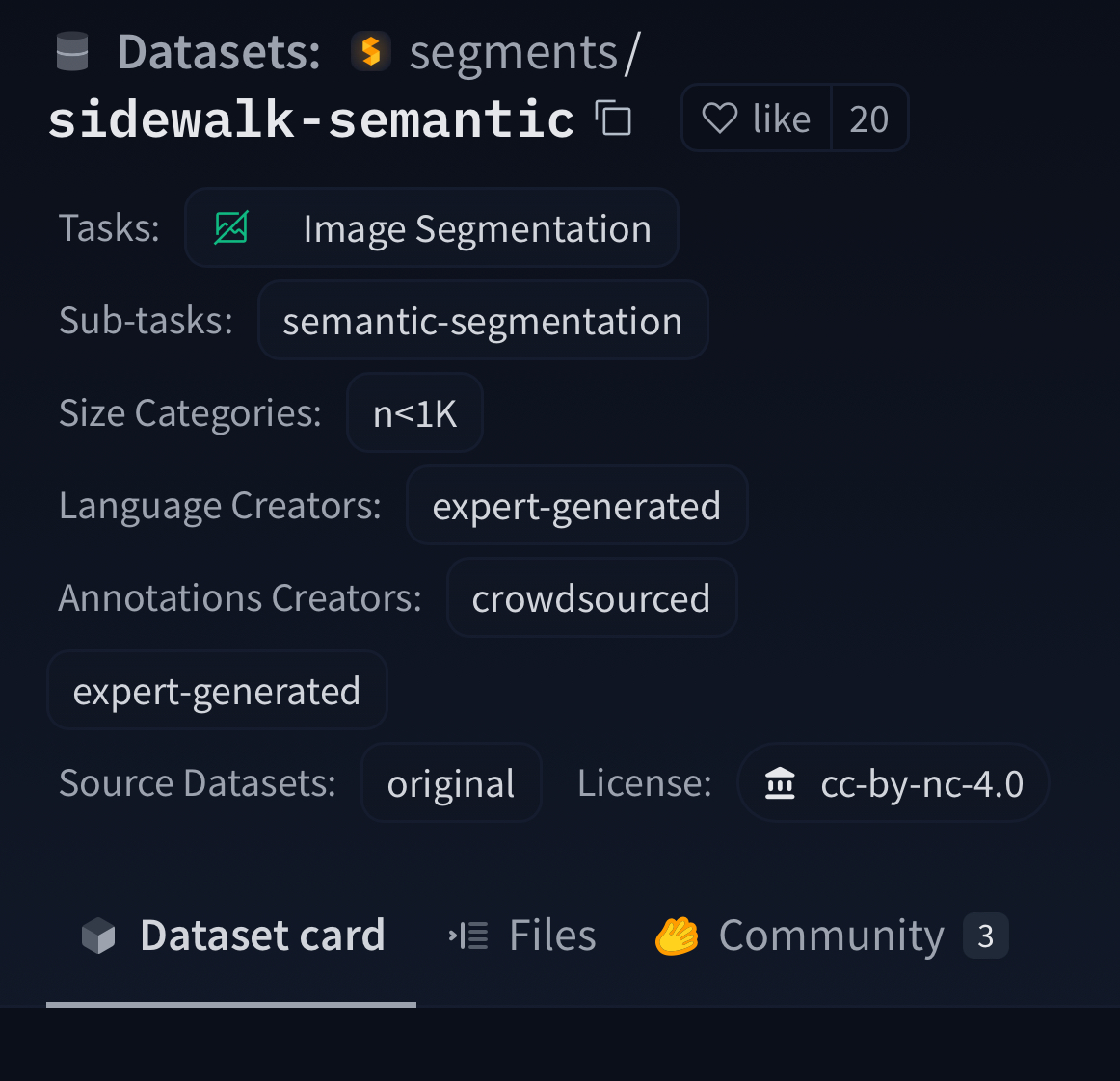Click the Community hand emoji icon
This screenshot has width=1120, height=1081.
(x=677, y=936)
